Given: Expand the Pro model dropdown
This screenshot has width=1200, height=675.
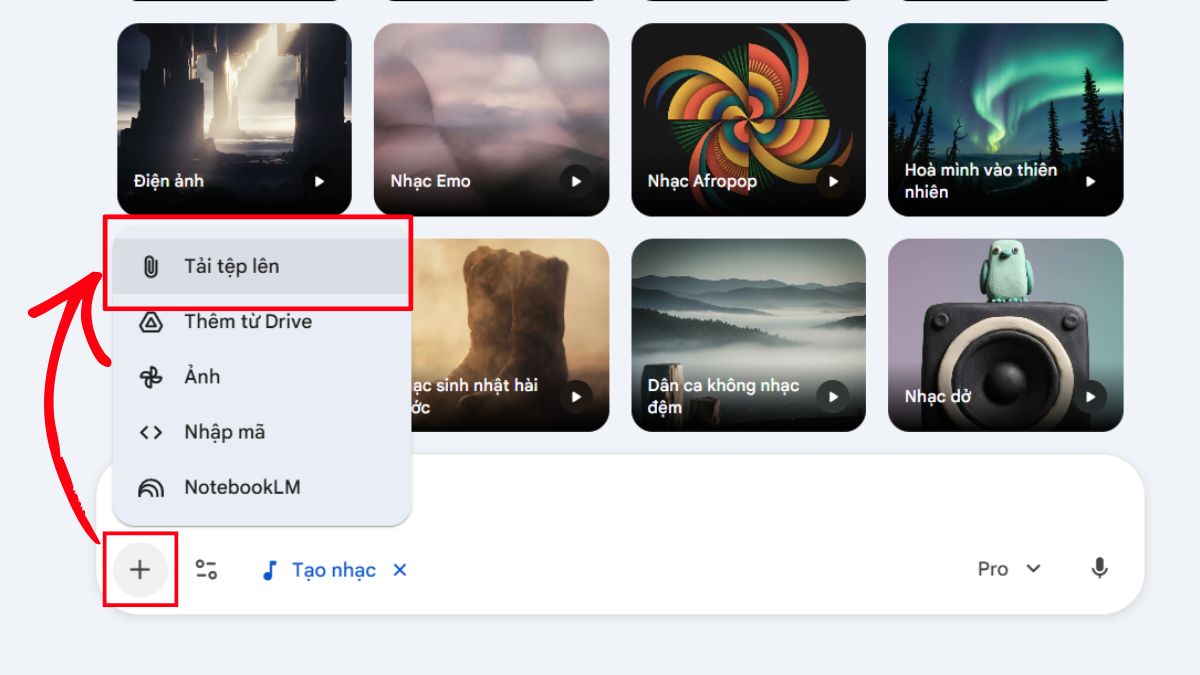Looking at the screenshot, I should [1008, 569].
